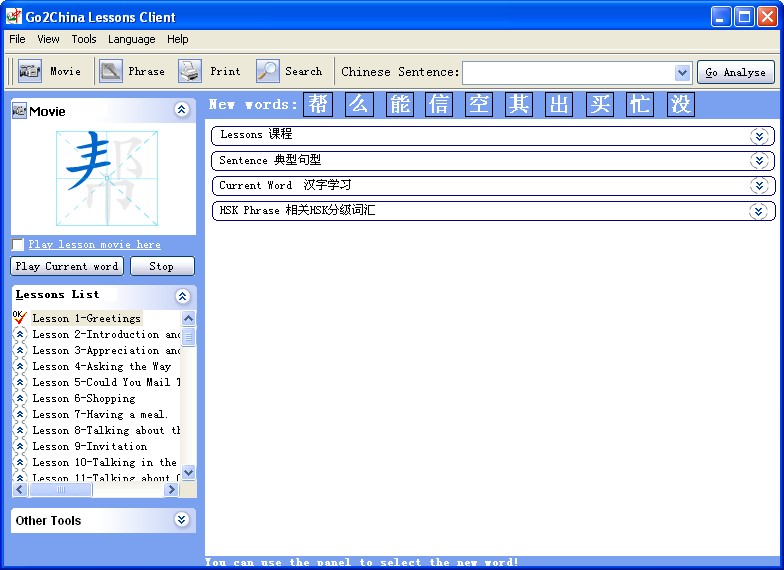Viewport: 784px width, 570px height.
Task: Collapse the Lessons List panel
Action: point(182,296)
